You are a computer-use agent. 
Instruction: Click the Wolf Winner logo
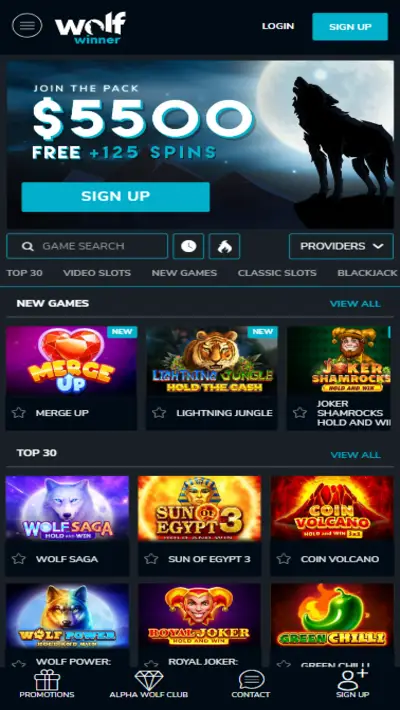90,28
